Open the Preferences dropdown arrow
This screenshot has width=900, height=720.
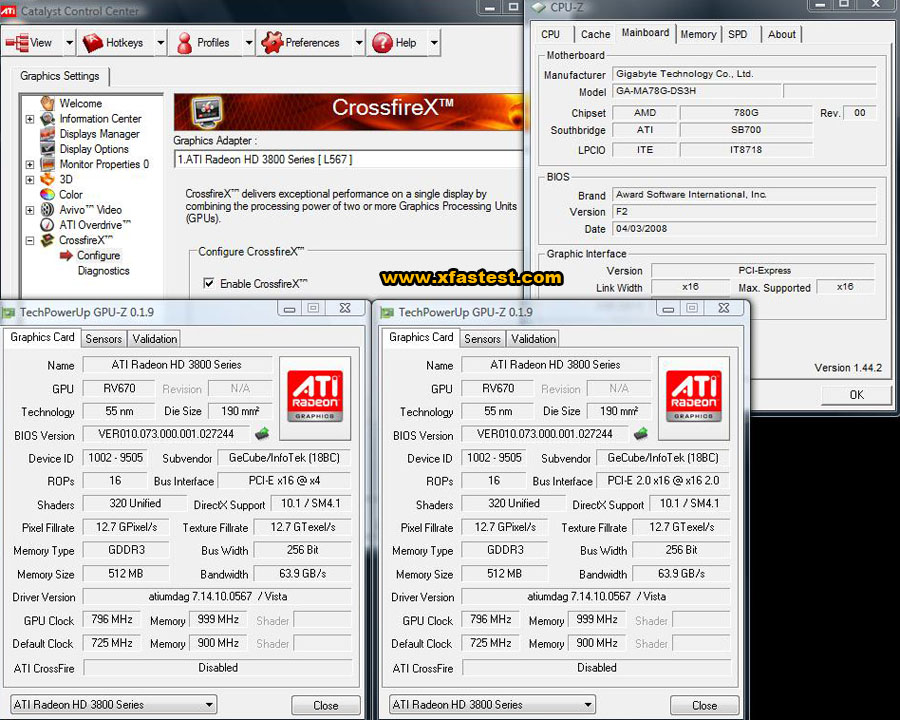tap(359, 43)
